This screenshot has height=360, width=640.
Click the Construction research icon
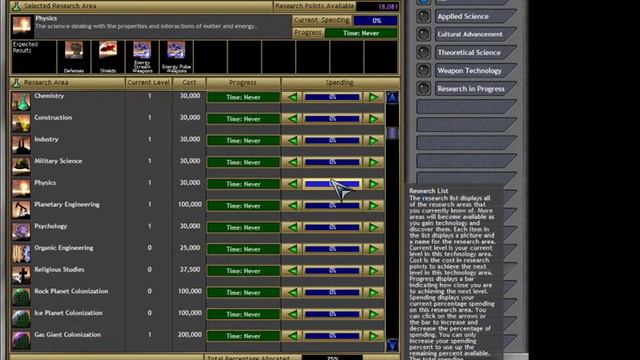pos(21,123)
